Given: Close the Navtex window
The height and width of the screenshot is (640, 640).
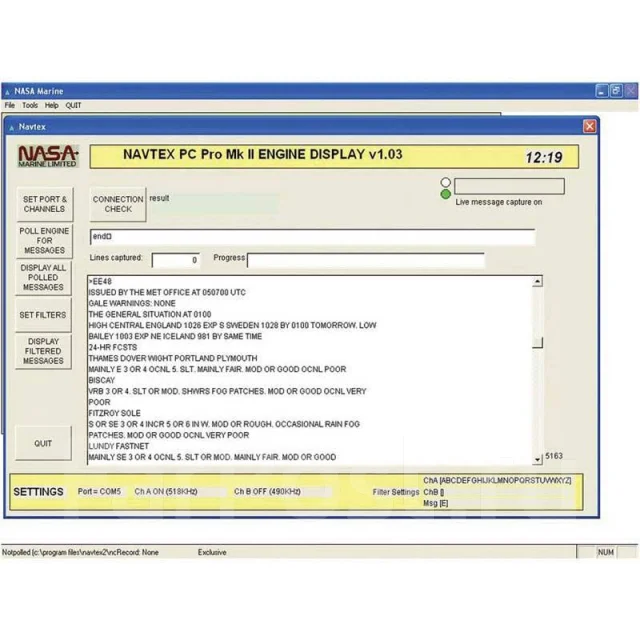Looking at the screenshot, I should (589, 127).
